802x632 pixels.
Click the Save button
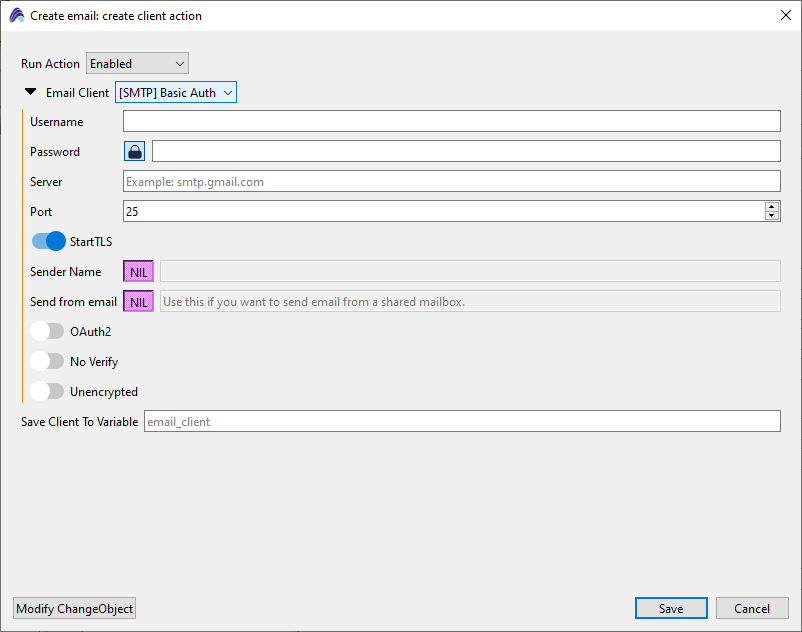coord(671,608)
